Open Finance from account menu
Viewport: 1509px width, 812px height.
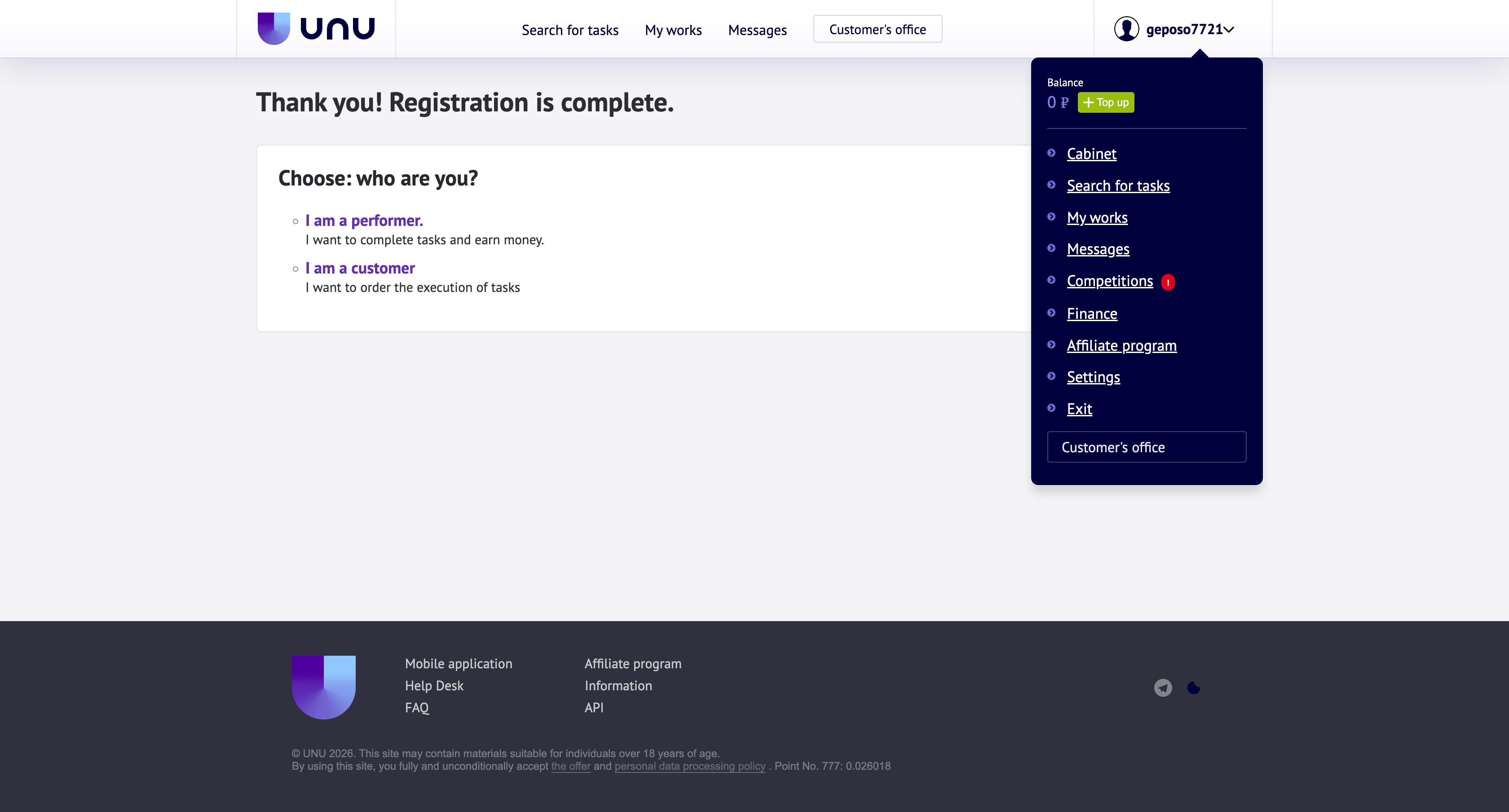tap(1091, 313)
